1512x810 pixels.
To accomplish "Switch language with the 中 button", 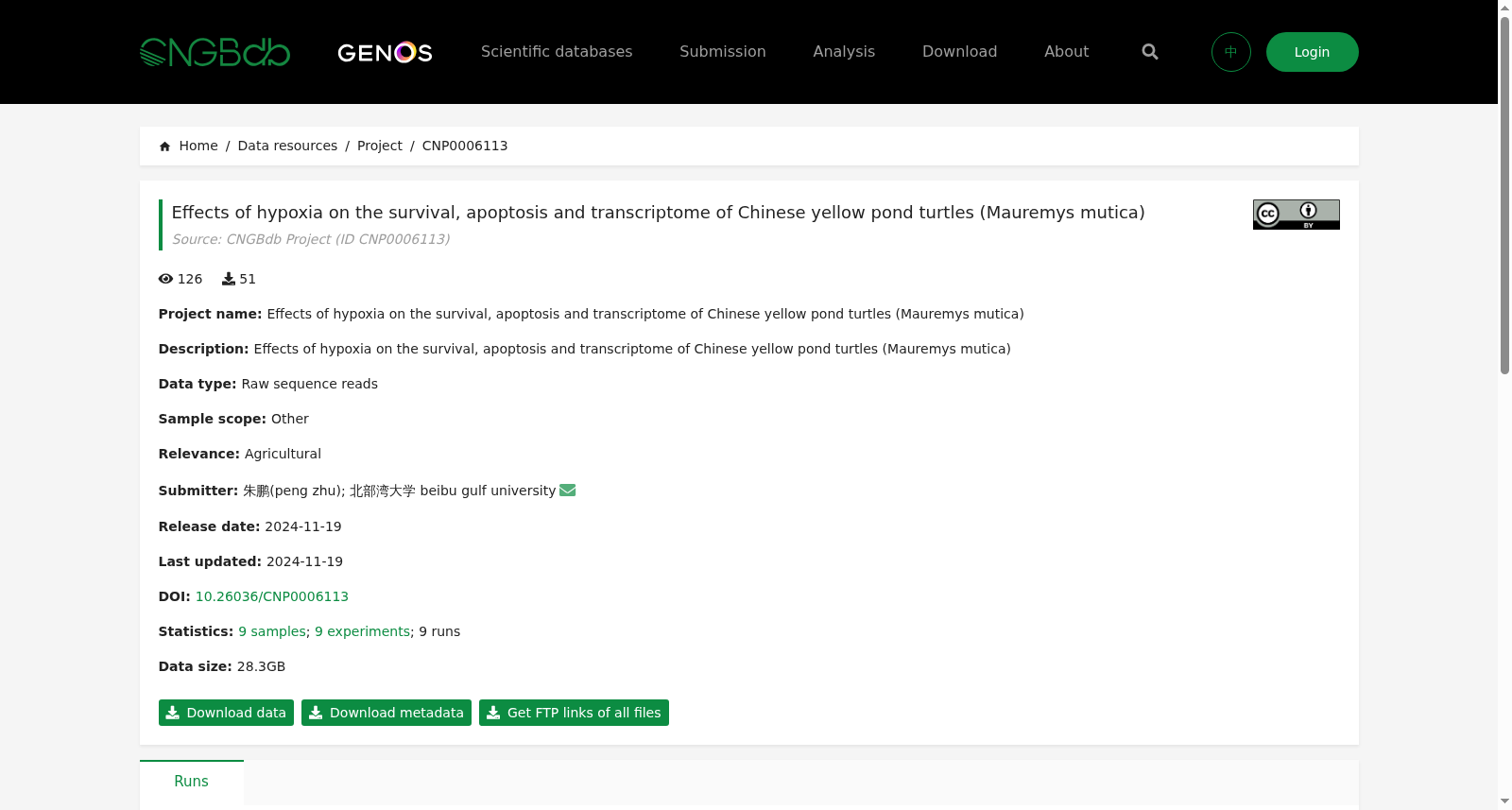I will [x=1230, y=52].
